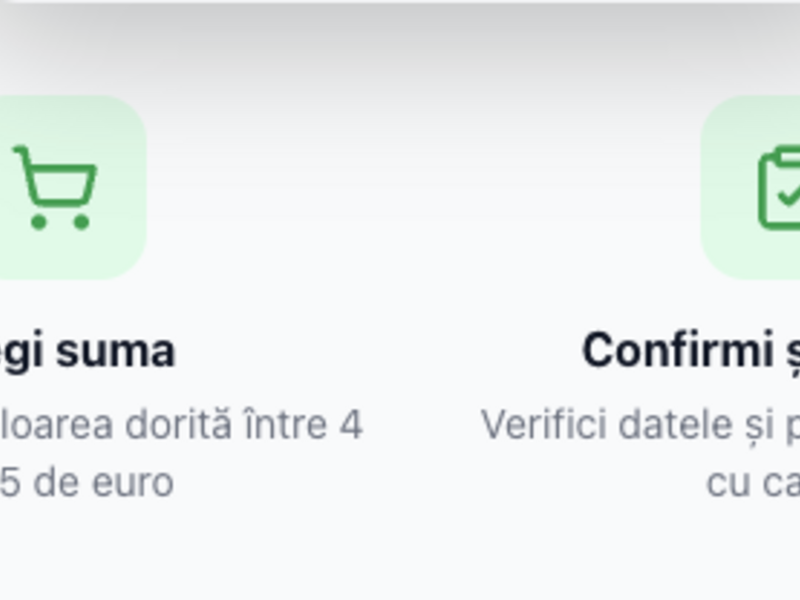Click the clipboard checkmark icon

[x=779, y=187]
